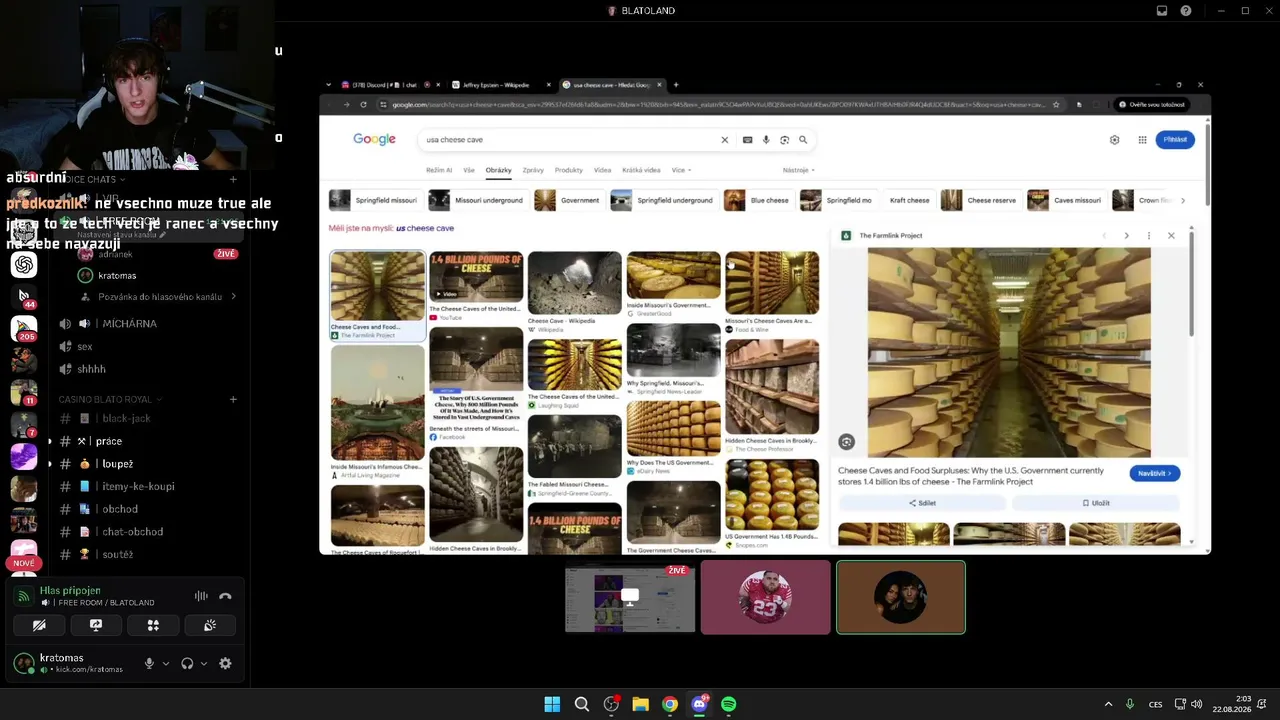
Task: Open Google quick settings gear
Action: click(x=1115, y=140)
